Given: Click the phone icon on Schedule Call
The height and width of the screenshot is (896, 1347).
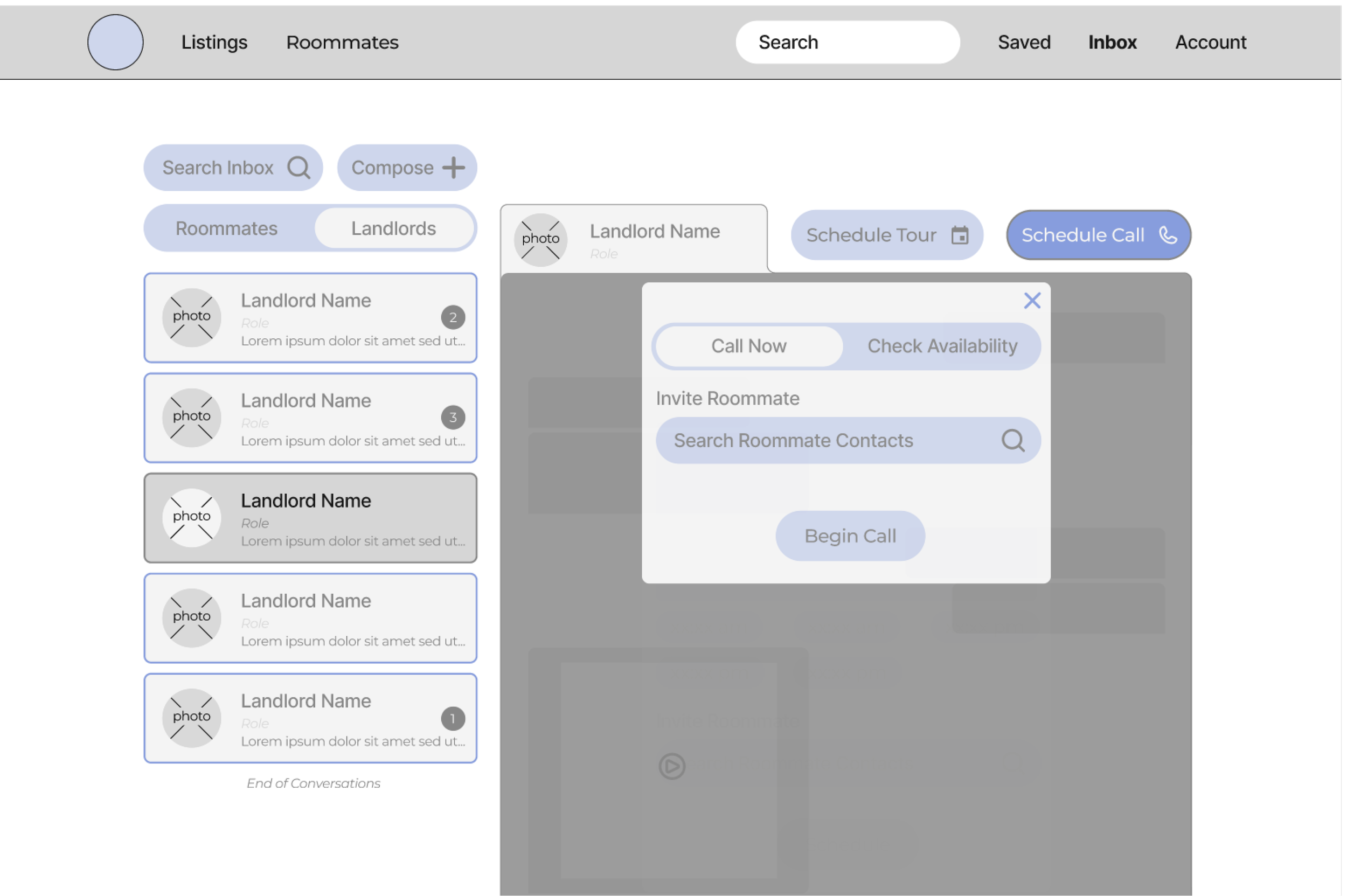Looking at the screenshot, I should [1168, 235].
